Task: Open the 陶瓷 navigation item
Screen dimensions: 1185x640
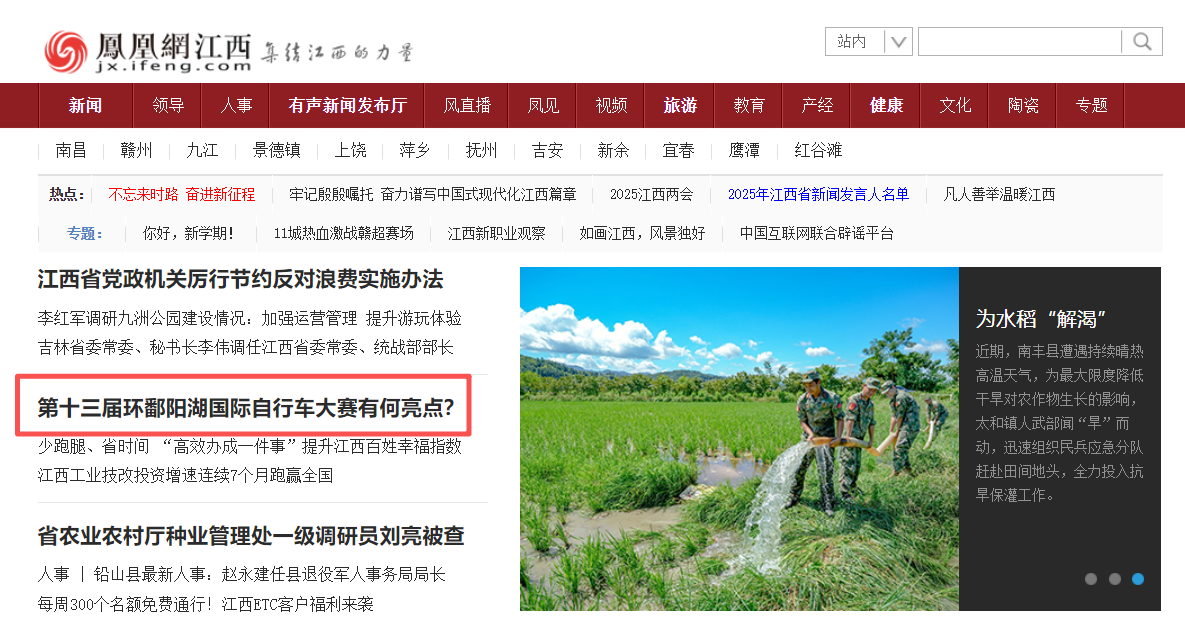Action: click(x=1023, y=105)
